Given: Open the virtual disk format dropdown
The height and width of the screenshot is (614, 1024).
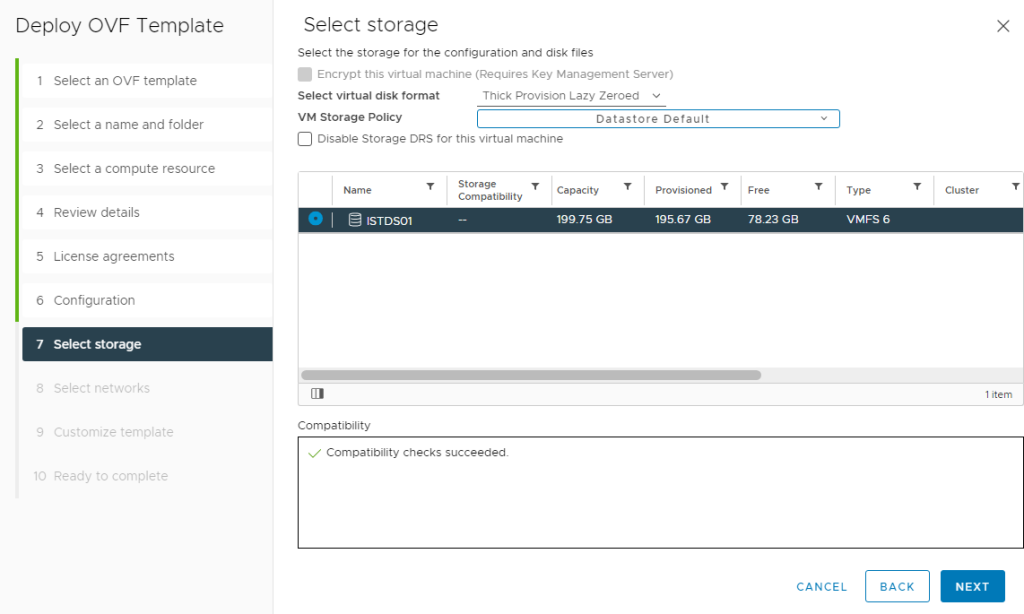Looking at the screenshot, I should point(571,96).
